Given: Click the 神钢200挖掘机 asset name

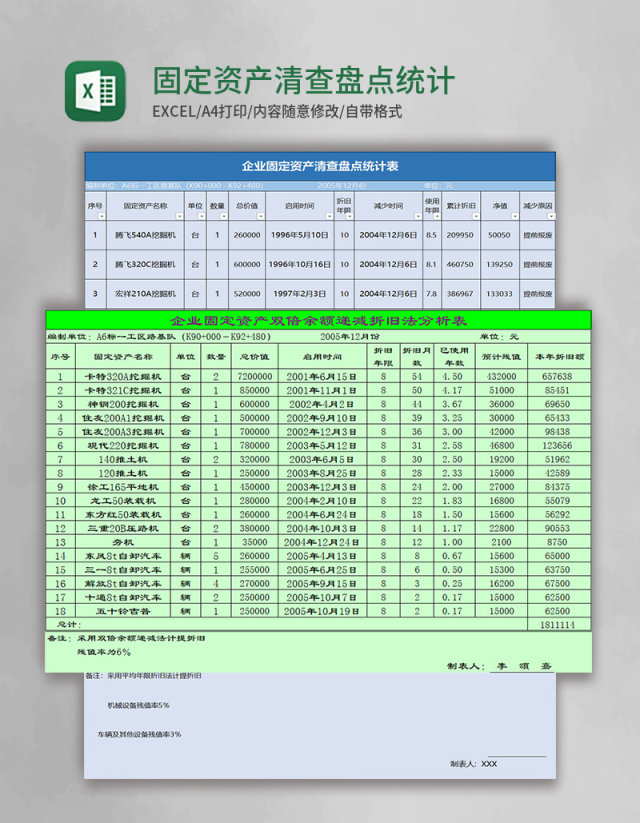Looking at the screenshot, I should (x=123, y=404).
